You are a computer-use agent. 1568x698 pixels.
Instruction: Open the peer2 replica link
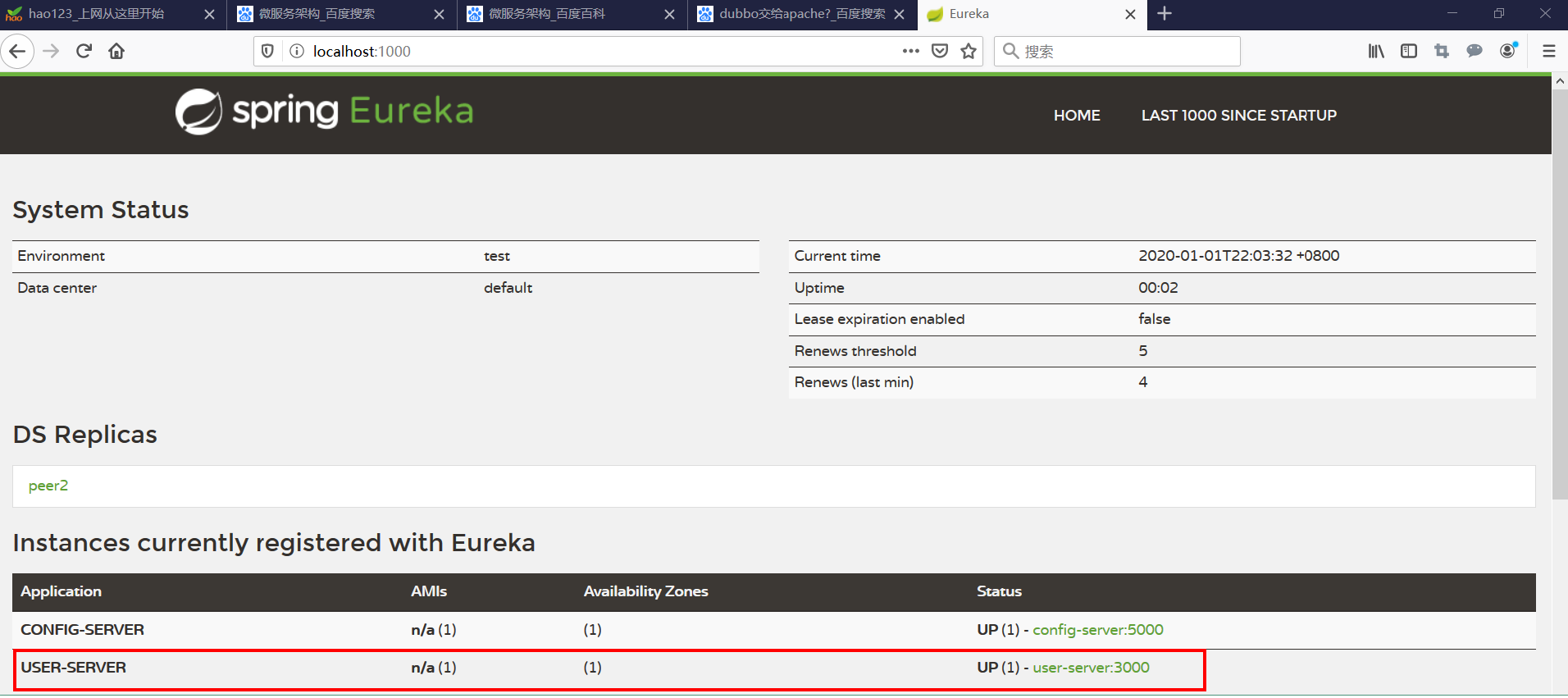tap(48, 486)
